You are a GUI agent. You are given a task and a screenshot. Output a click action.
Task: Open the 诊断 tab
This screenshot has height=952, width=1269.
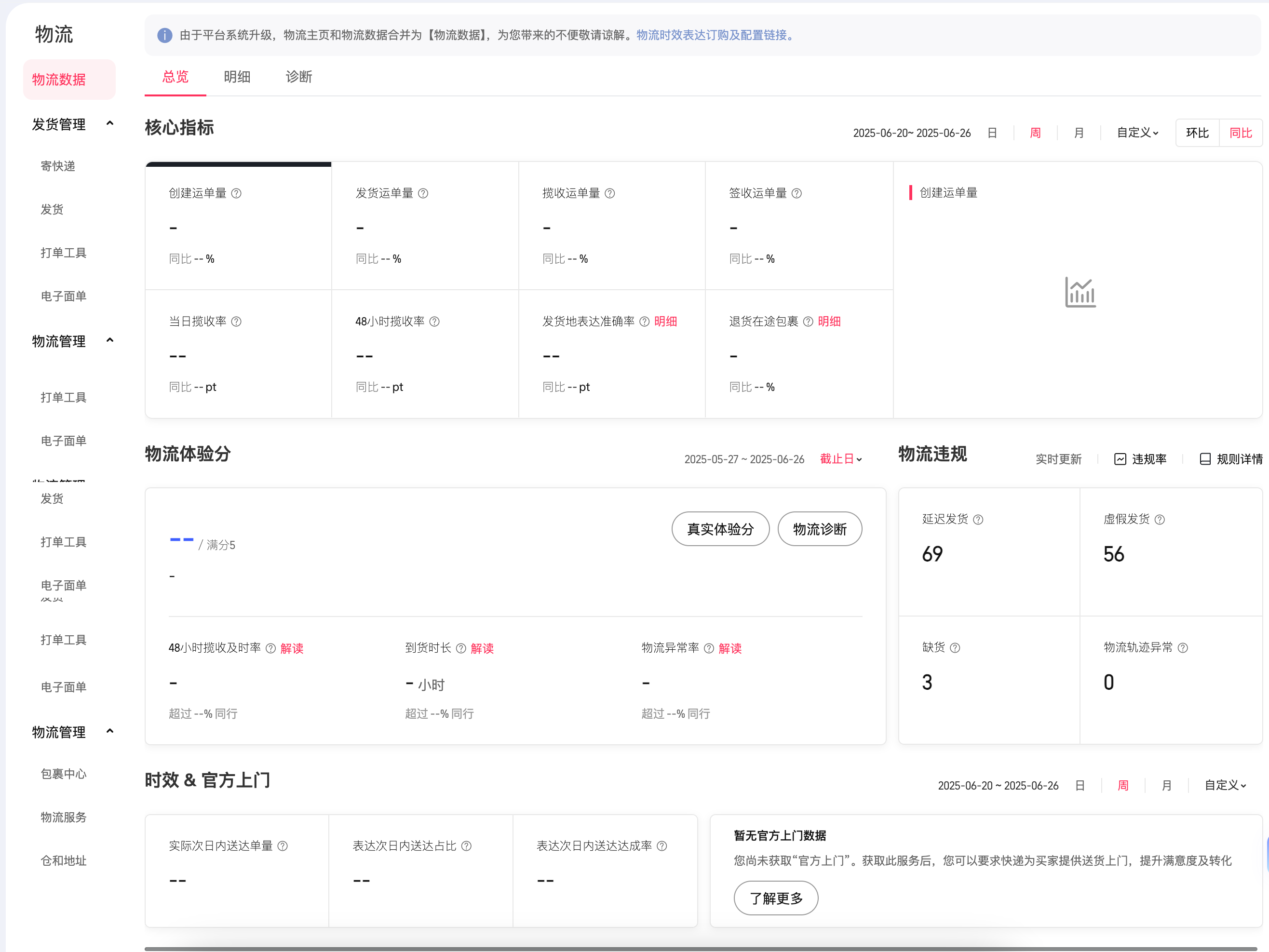tap(298, 77)
